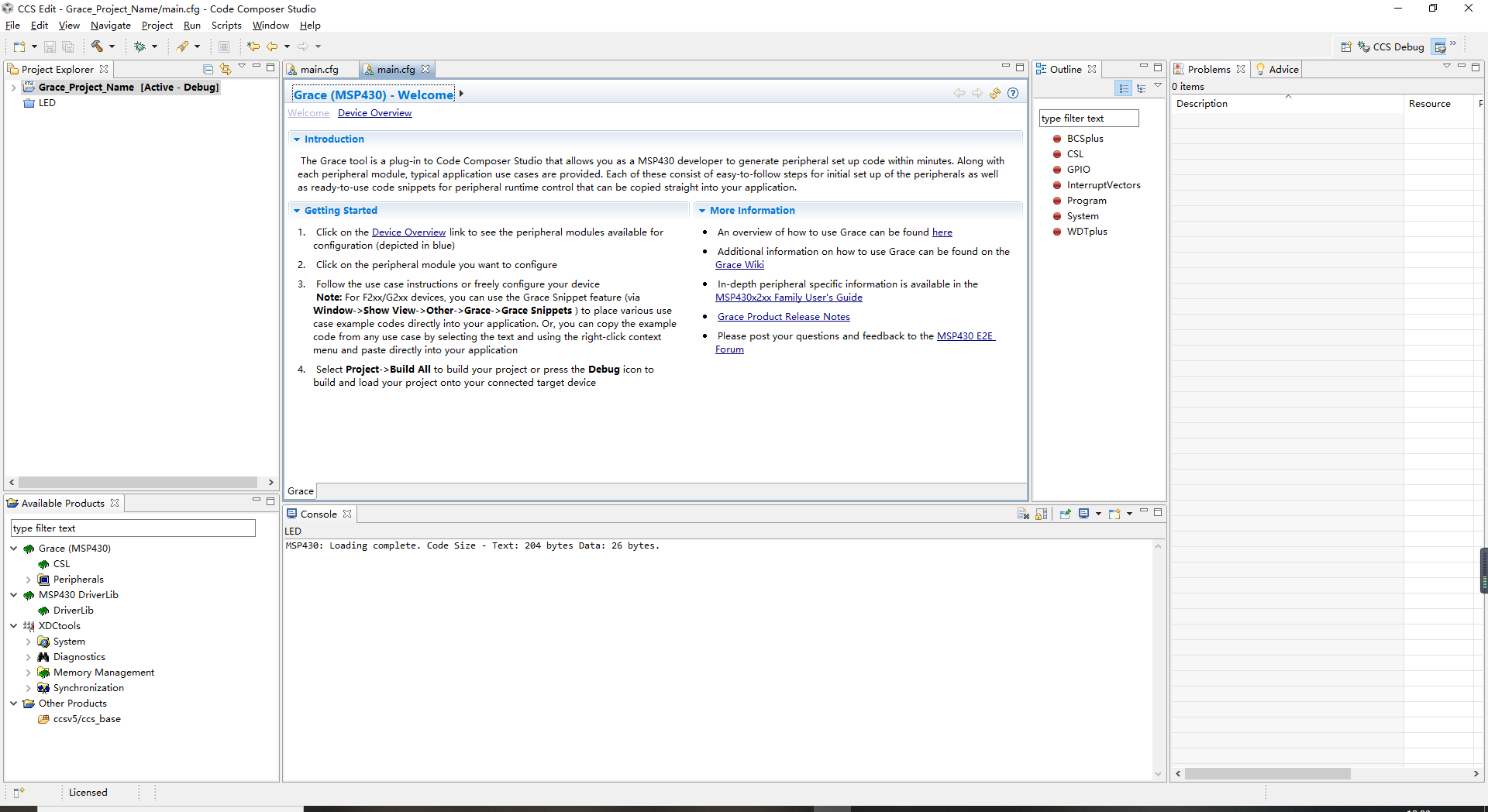Open Display Selected Console dropdown arrow
1488x812 pixels.
tap(1098, 514)
